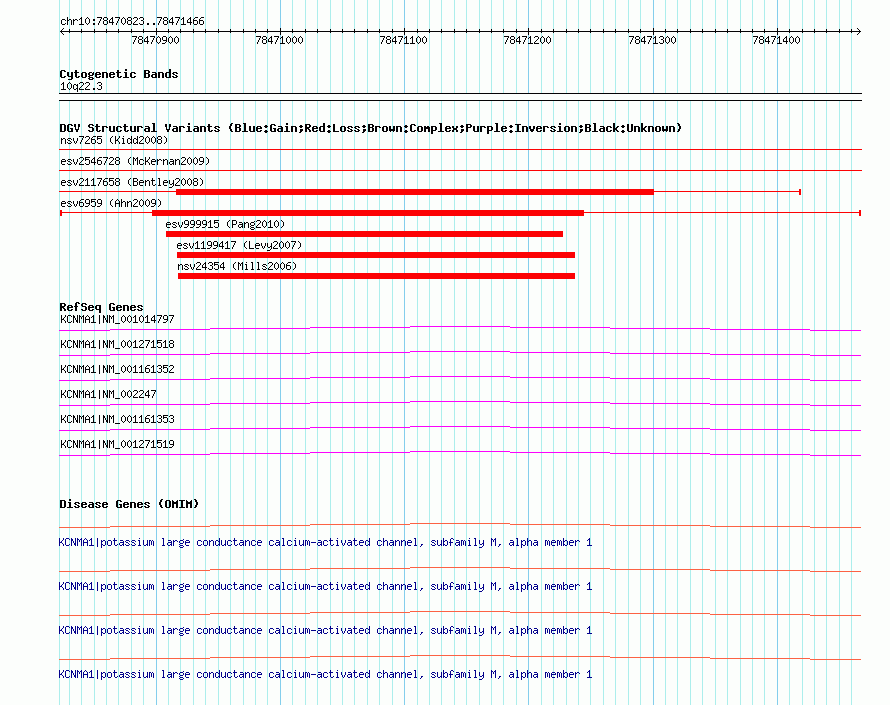Click the thick red esv6959 loss bar
Viewport: 890px width, 705px height.
(368, 213)
